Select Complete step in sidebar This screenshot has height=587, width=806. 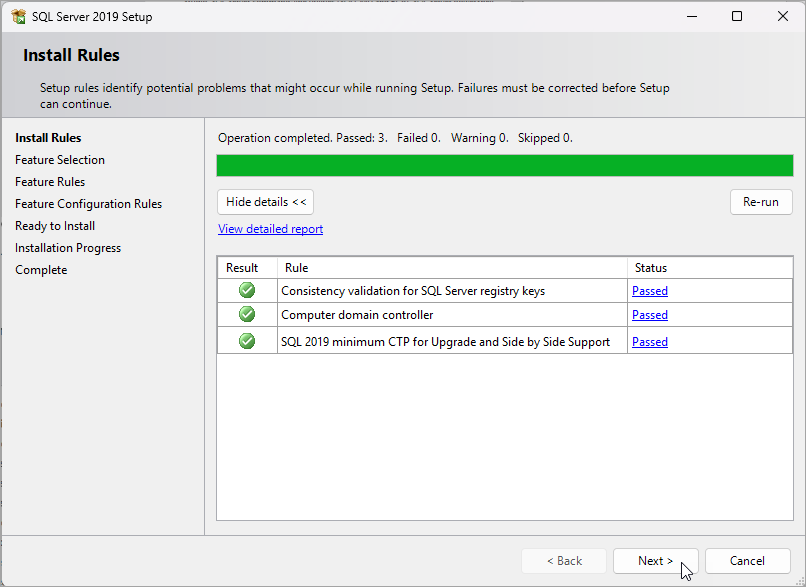click(x=41, y=270)
